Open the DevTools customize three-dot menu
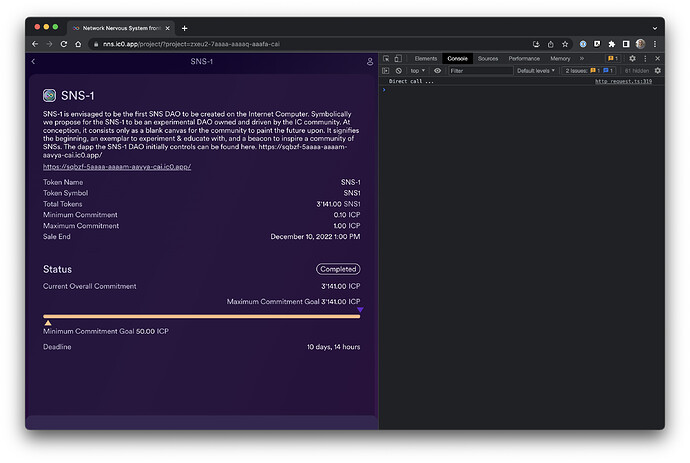Image resolution: width=690 pixels, height=463 pixels. (x=645, y=59)
